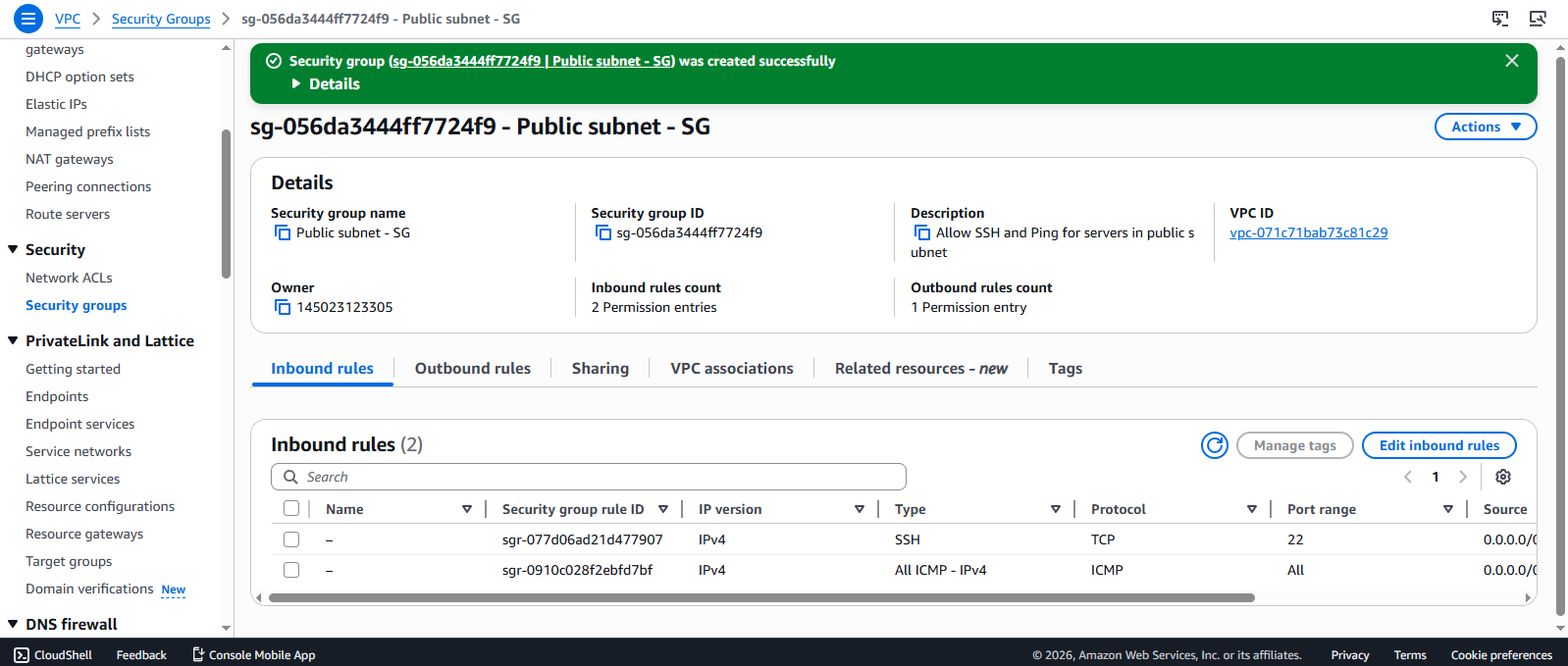Open CloudShell from the footer
The height and width of the screenshot is (666, 1568).
click(53, 655)
